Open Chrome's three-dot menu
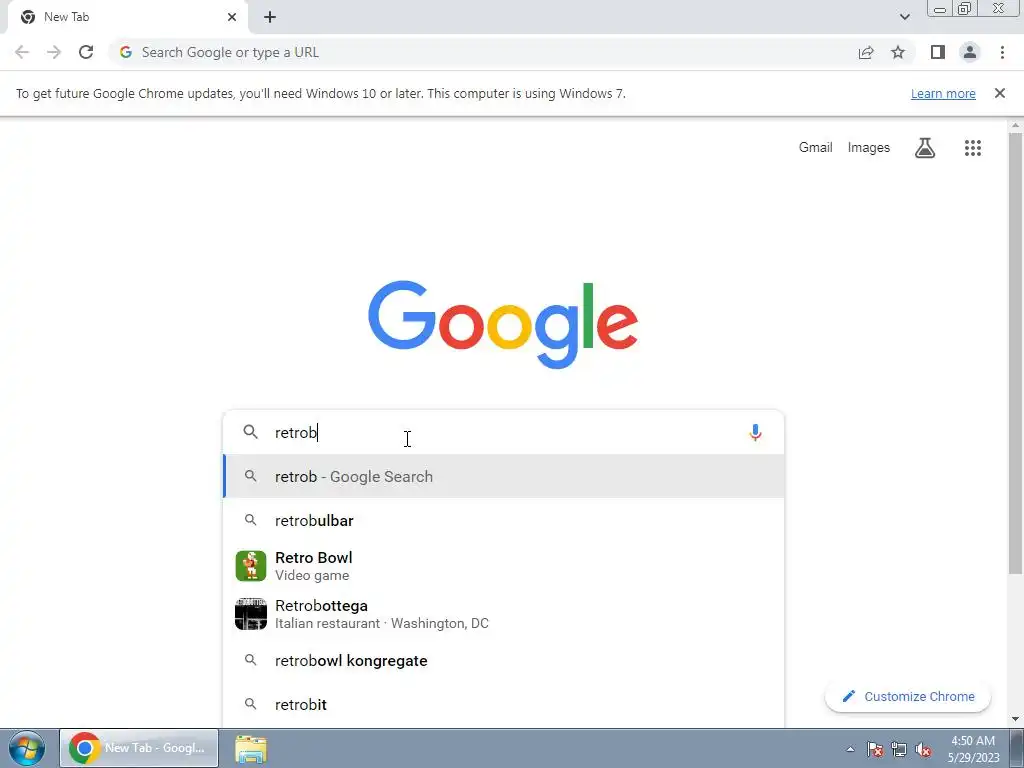The height and width of the screenshot is (768, 1024). 1002,52
